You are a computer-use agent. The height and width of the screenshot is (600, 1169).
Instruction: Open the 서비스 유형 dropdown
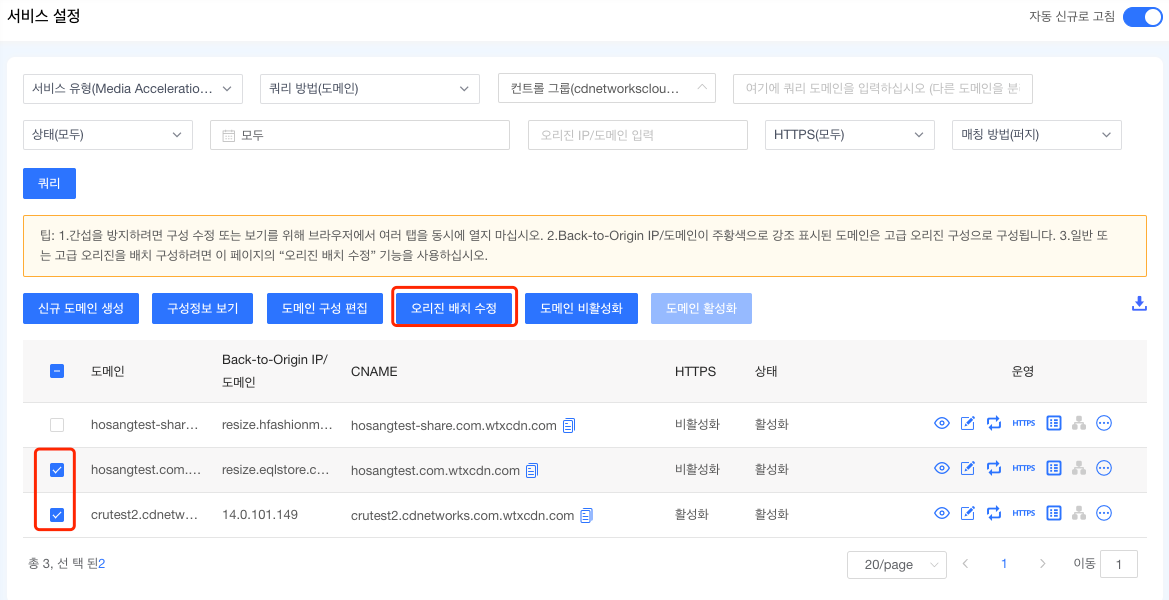132,88
